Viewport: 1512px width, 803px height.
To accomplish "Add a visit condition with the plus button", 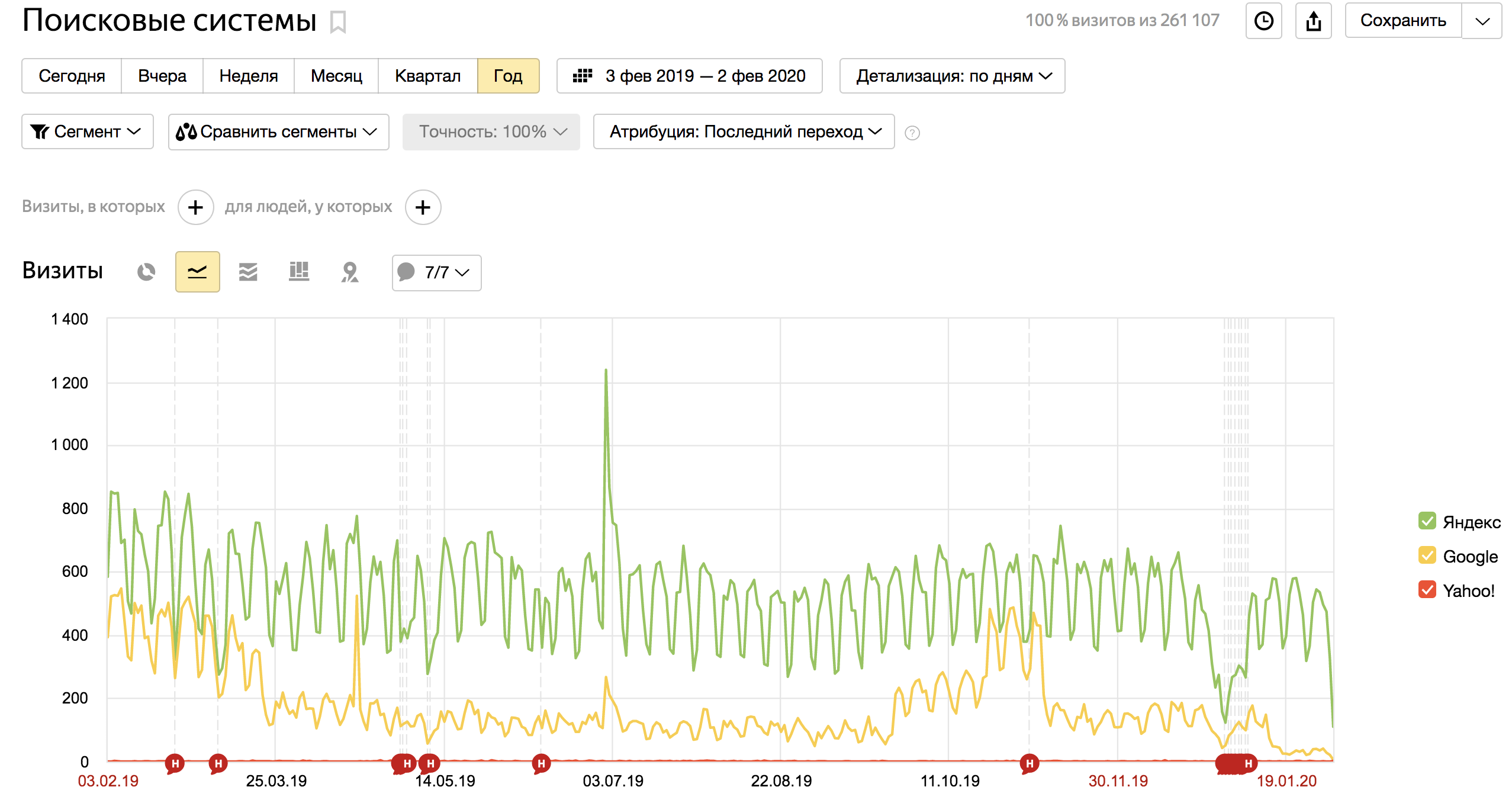I will tap(195, 207).
